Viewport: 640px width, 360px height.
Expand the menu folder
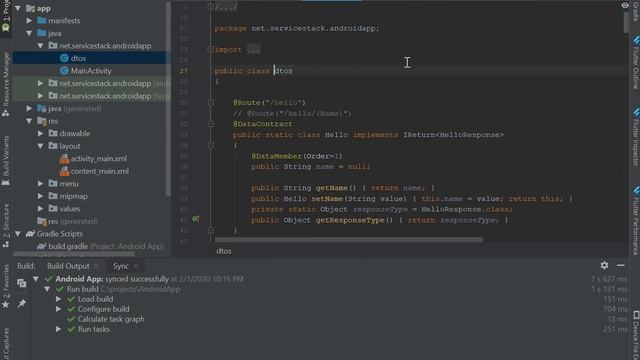(41, 184)
